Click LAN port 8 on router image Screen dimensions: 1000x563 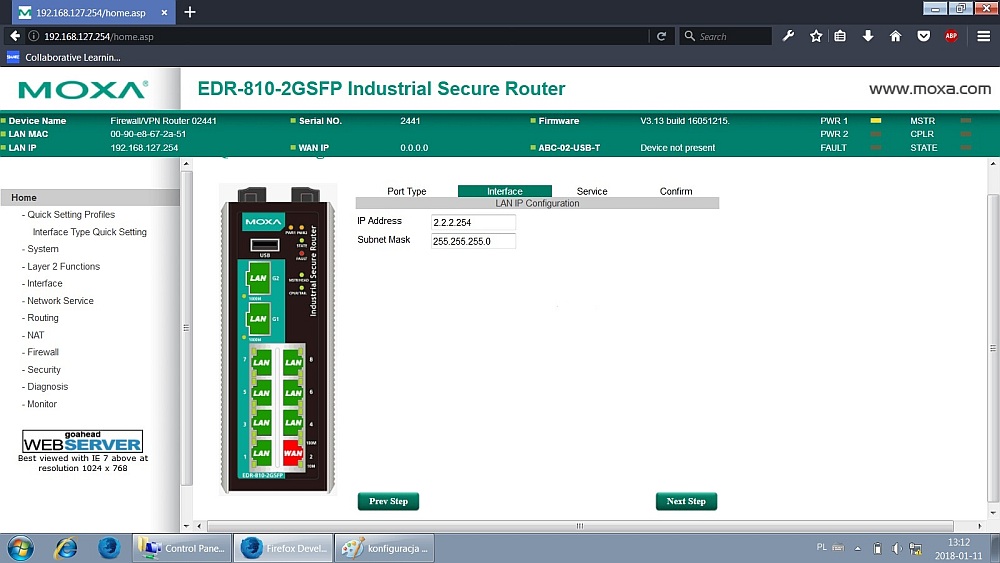[x=293, y=362]
